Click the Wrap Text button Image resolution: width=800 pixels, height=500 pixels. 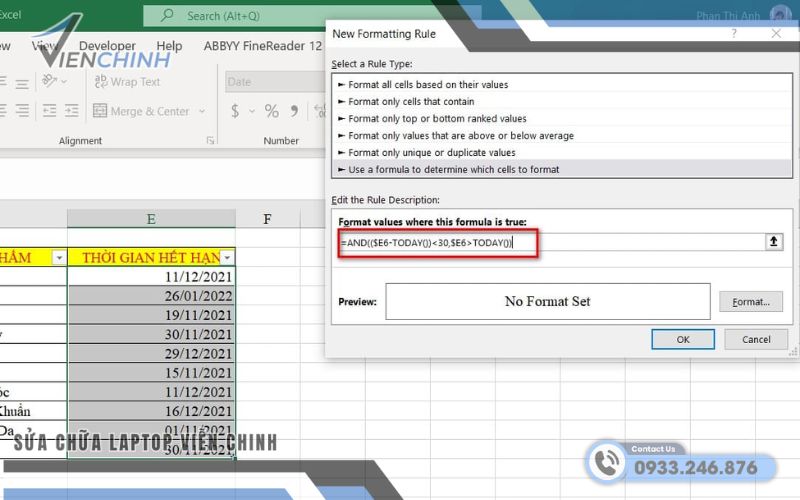(x=128, y=82)
